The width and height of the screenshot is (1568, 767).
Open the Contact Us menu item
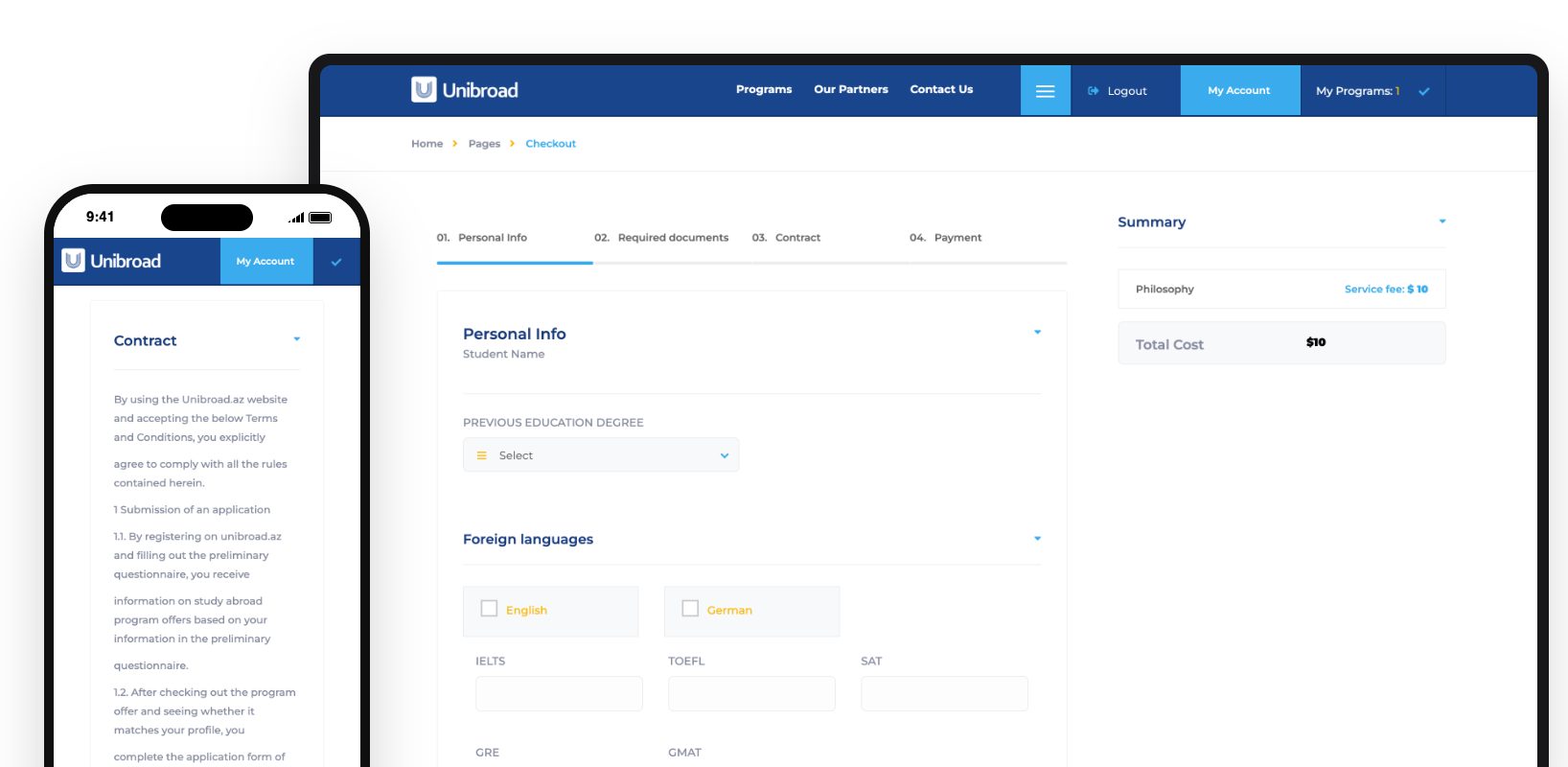pyautogui.click(x=941, y=89)
